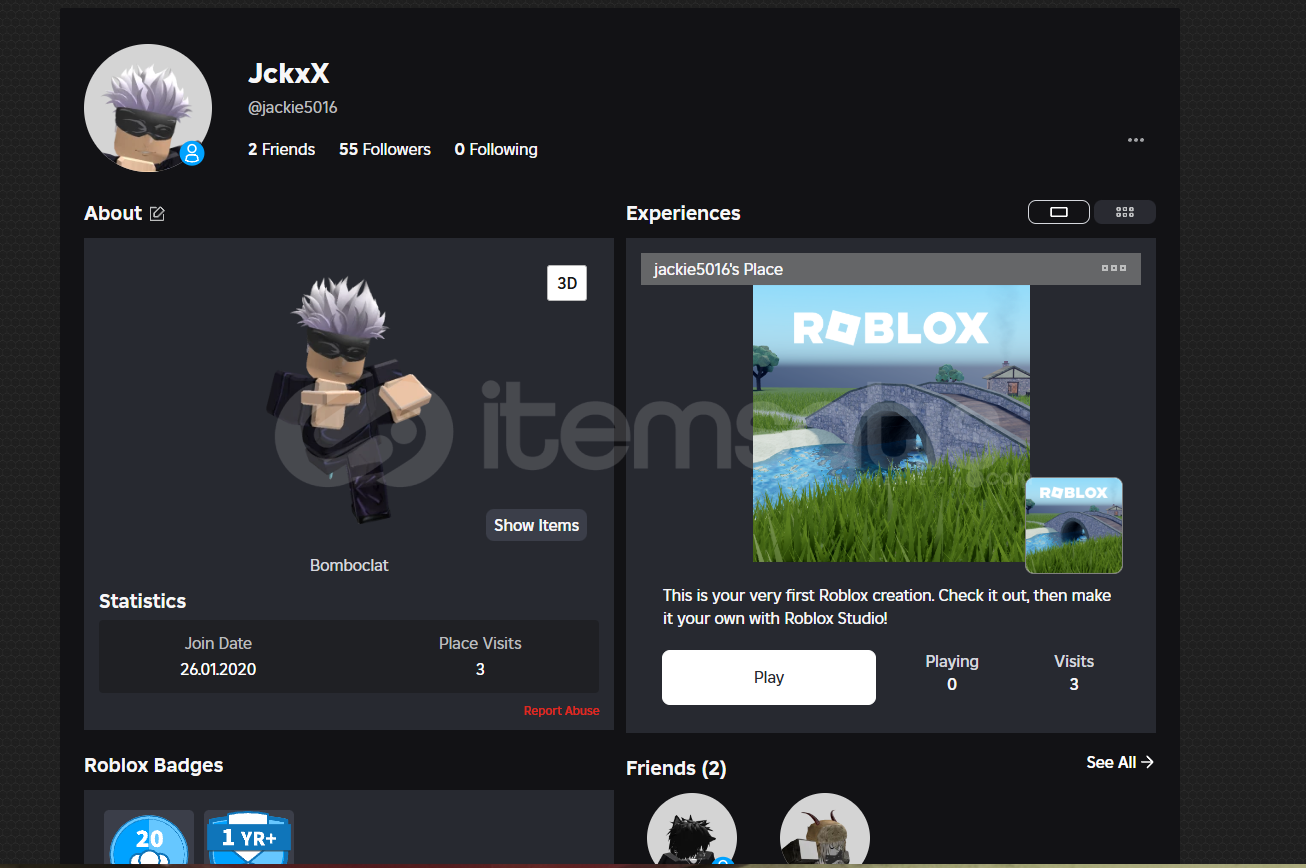The image size is (1306, 868).
Task: Click the Join Date value 26.01.2020
Action: pyautogui.click(x=218, y=669)
